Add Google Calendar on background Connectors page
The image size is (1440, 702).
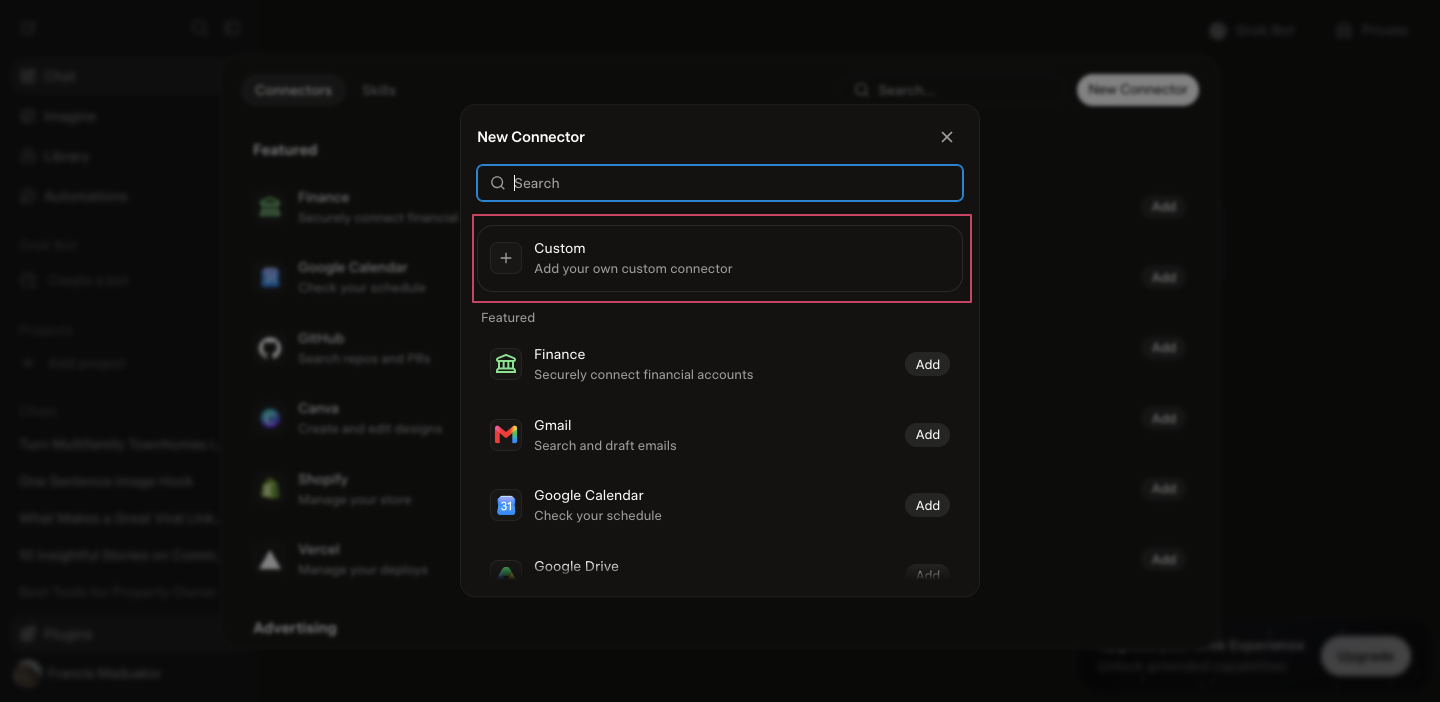pyautogui.click(x=1163, y=277)
